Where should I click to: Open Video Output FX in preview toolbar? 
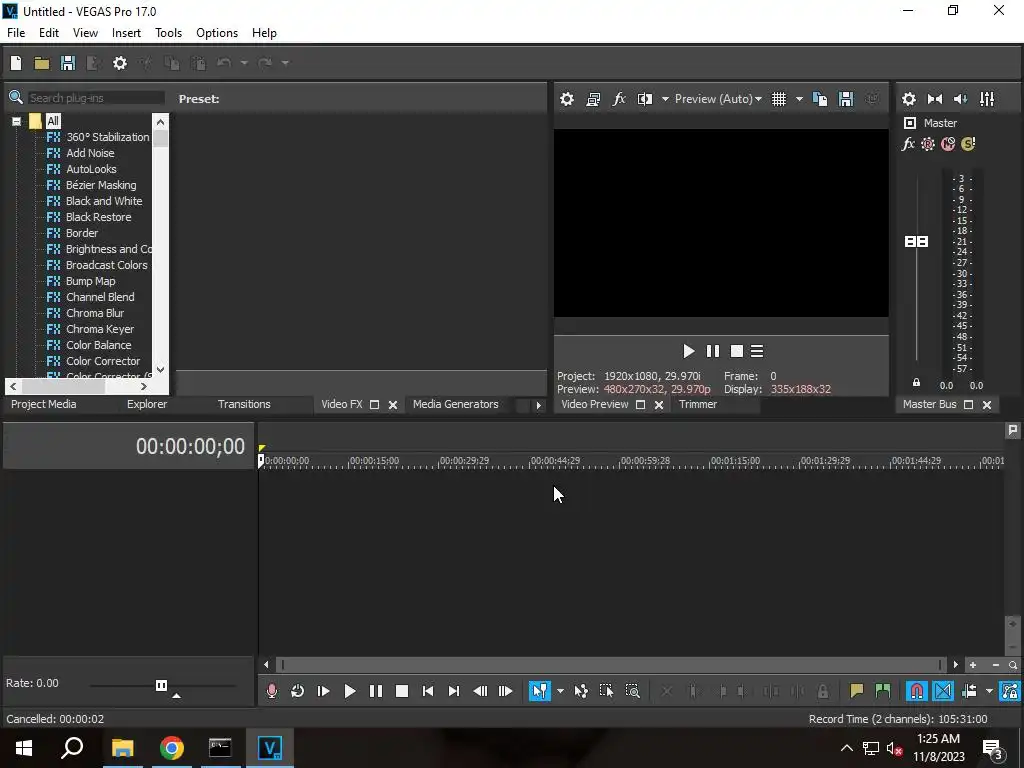point(619,99)
